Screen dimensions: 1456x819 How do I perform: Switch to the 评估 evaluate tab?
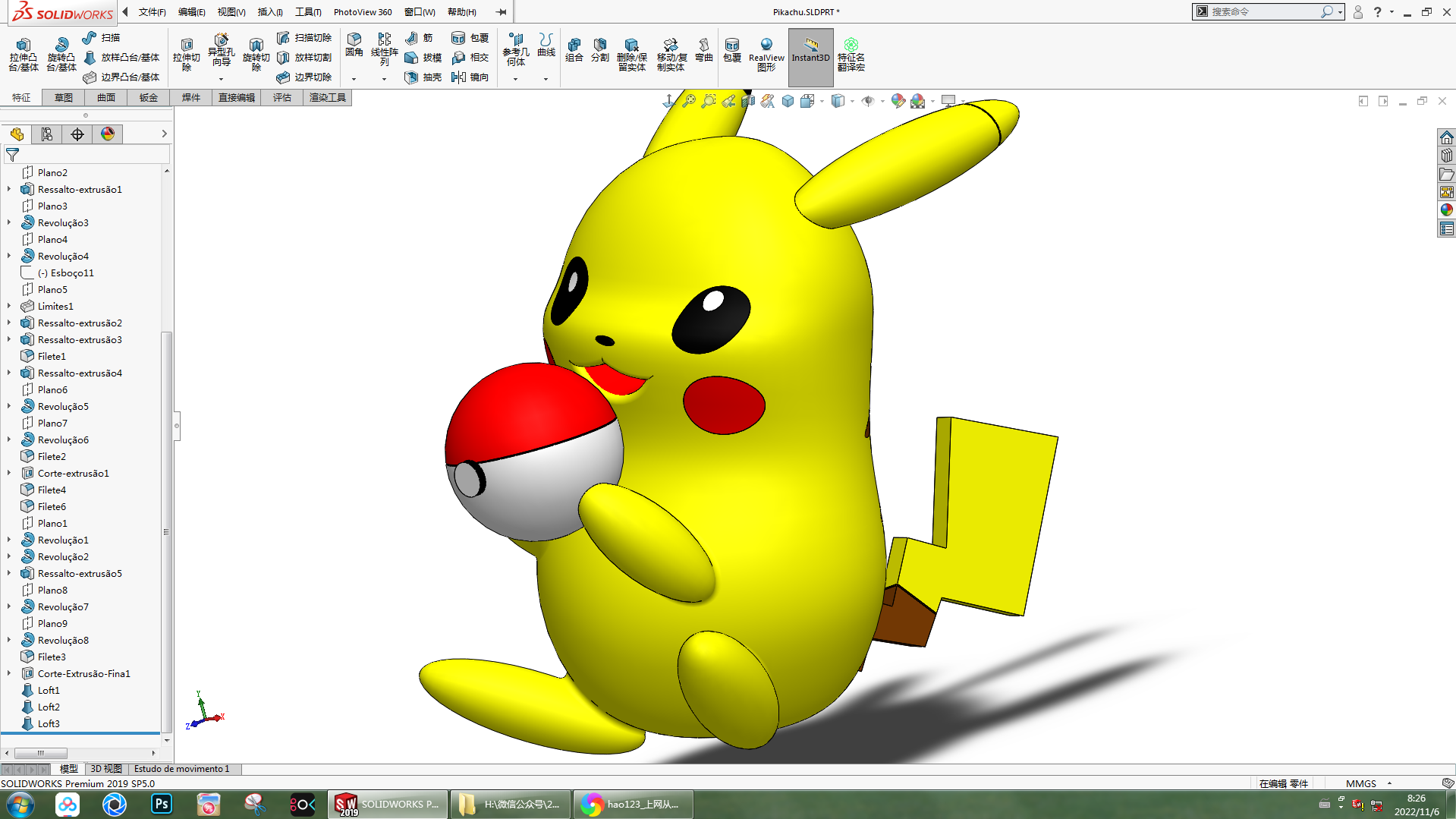pyautogui.click(x=282, y=98)
